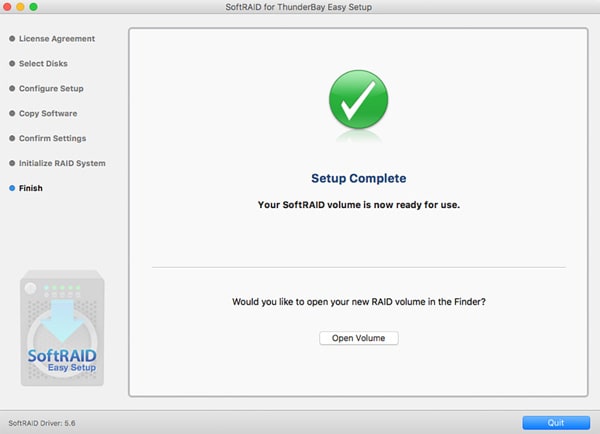Click the blue bullet beside Finish
Image resolution: width=600 pixels, height=434 pixels.
tap(11, 188)
